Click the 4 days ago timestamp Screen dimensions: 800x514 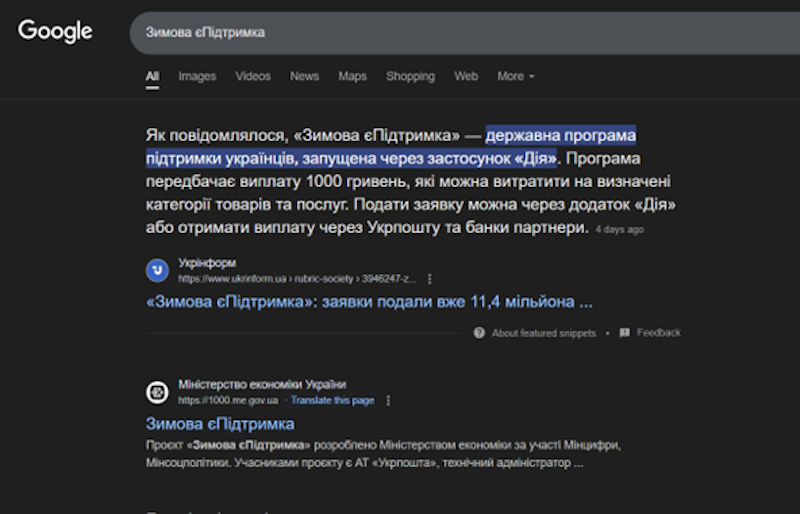pos(619,230)
